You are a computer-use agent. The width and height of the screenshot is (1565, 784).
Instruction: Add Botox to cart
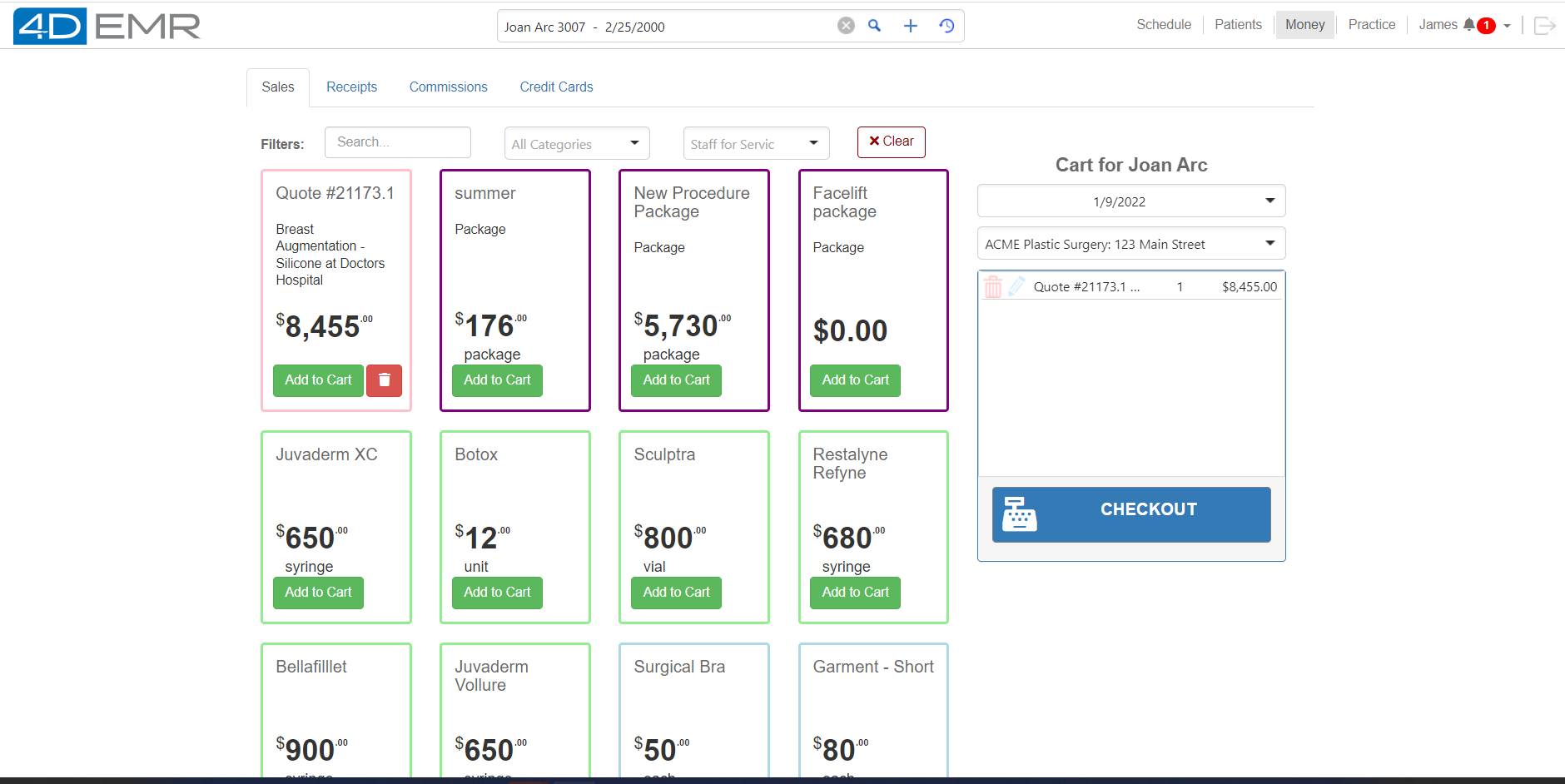tap(497, 593)
